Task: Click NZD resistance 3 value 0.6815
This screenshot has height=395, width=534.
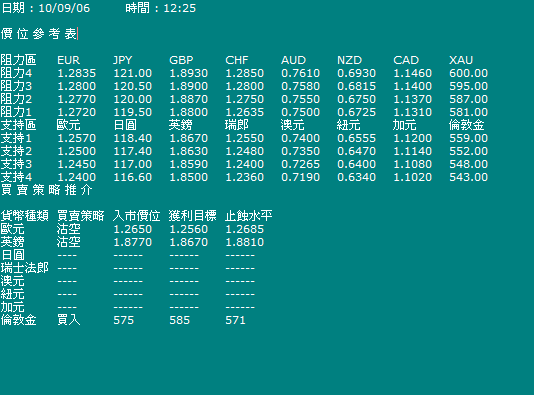Action: pos(357,86)
